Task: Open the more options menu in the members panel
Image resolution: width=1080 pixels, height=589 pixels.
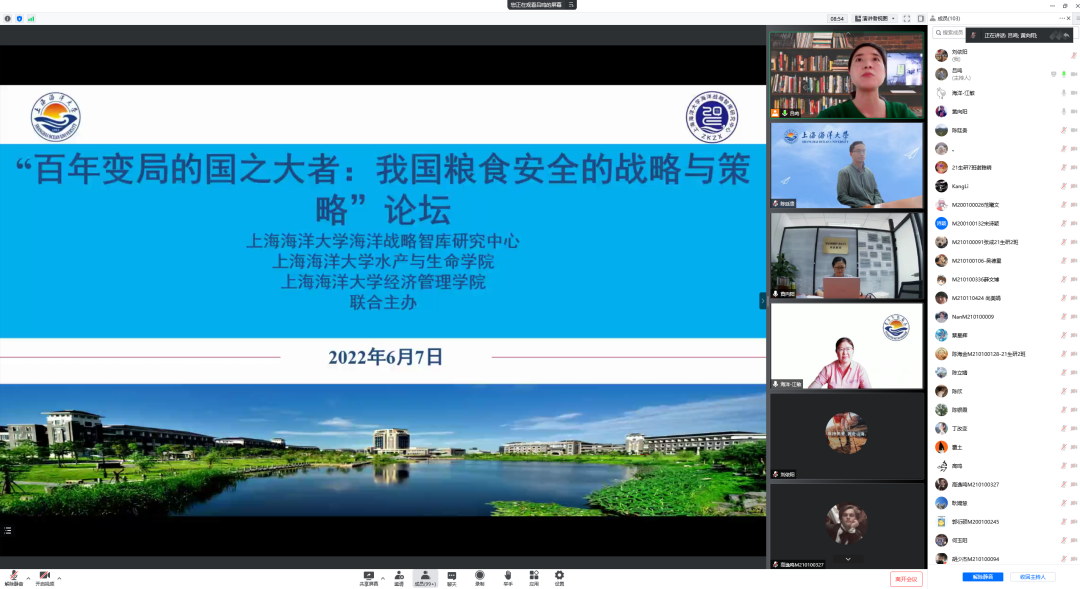Action: point(1060,17)
